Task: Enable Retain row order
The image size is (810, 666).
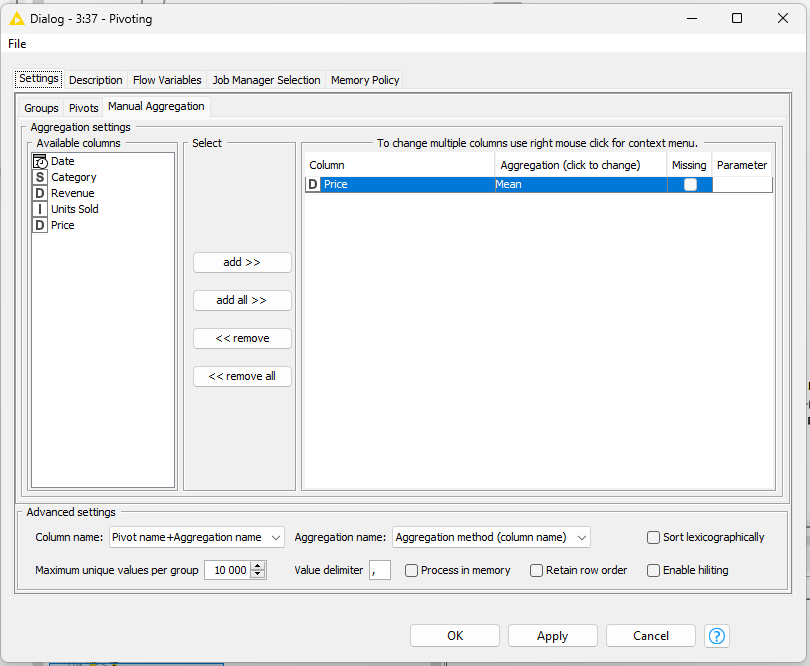Action: [x=536, y=570]
